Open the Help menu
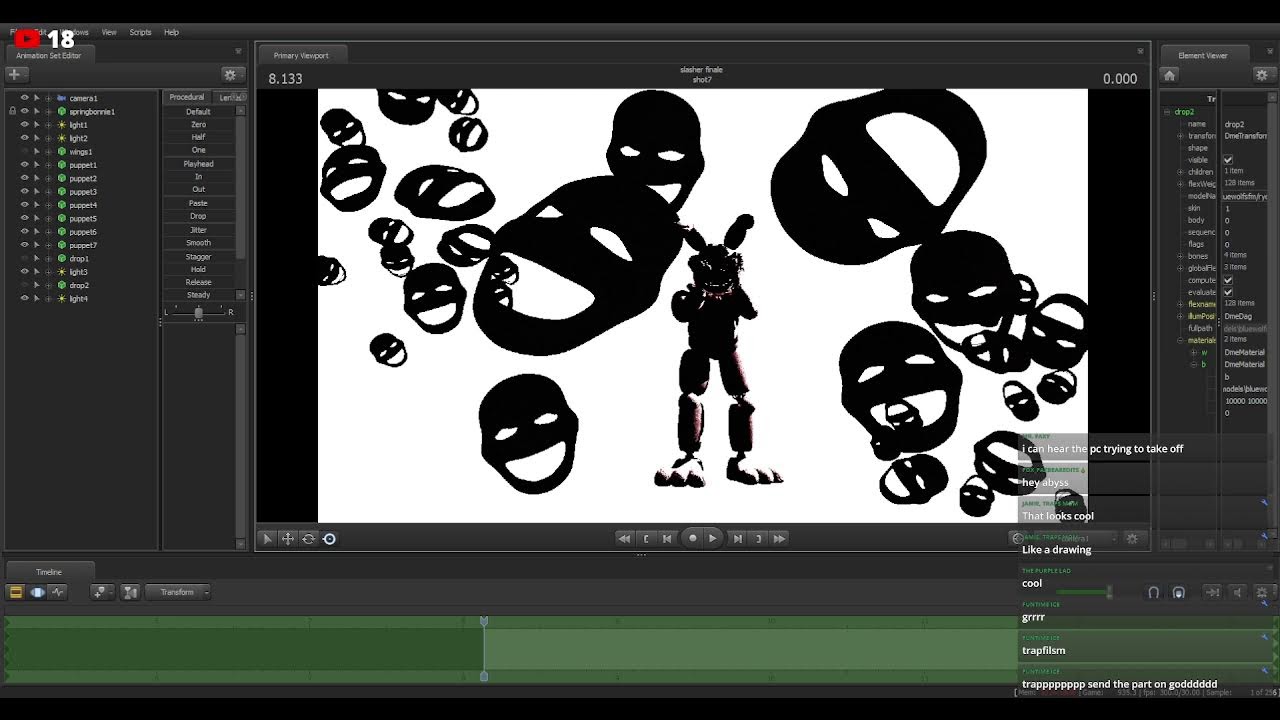The image size is (1280, 720). coord(171,32)
